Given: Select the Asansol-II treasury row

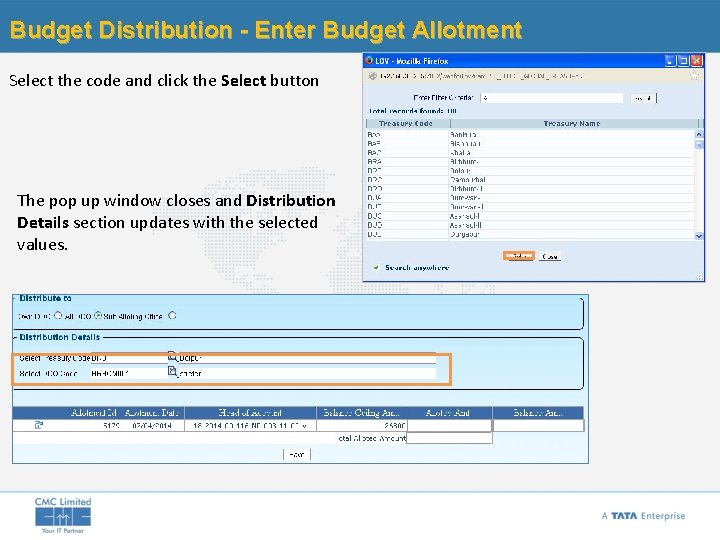Looking at the screenshot, I should (x=530, y=225).
